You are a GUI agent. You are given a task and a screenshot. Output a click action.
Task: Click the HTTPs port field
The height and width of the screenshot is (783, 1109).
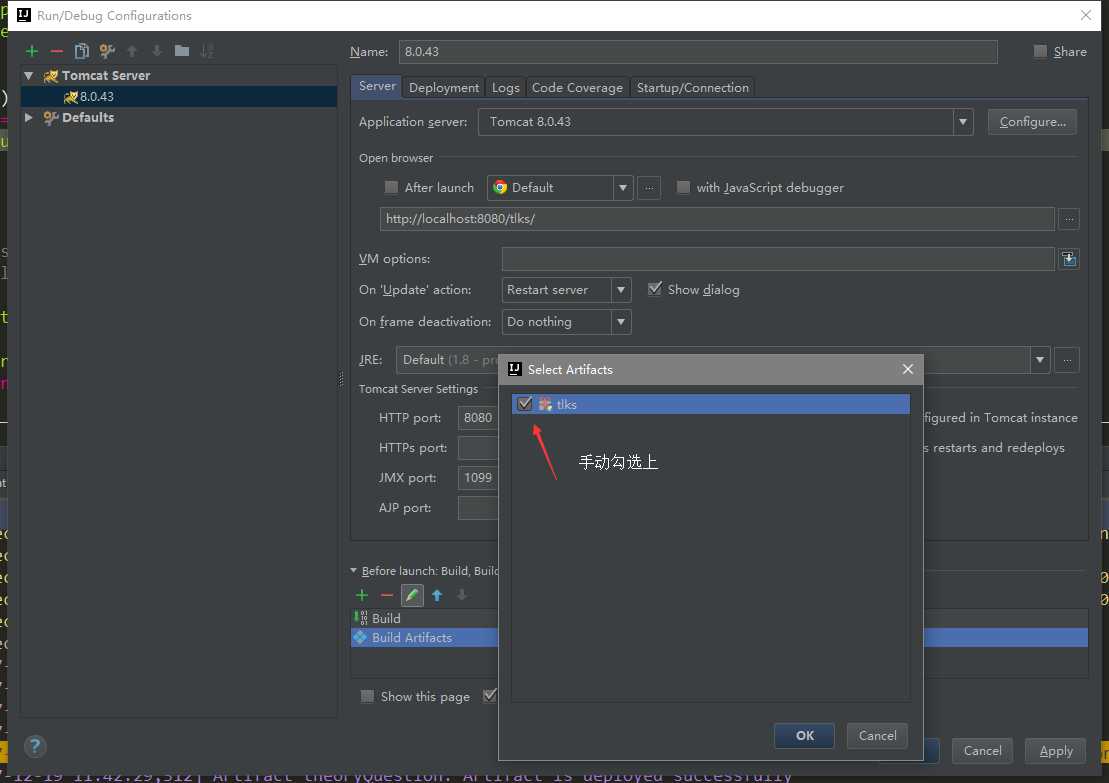[478, 448]
